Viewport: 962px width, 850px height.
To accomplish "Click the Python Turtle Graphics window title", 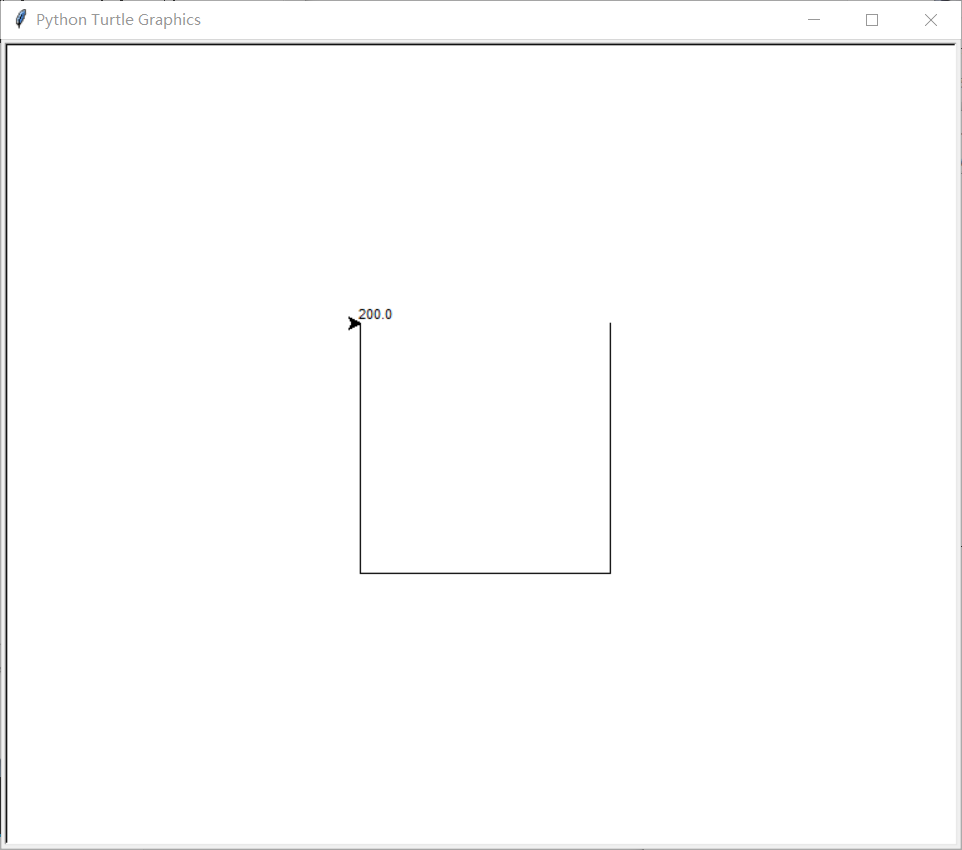I will click(x=118, y=20).
